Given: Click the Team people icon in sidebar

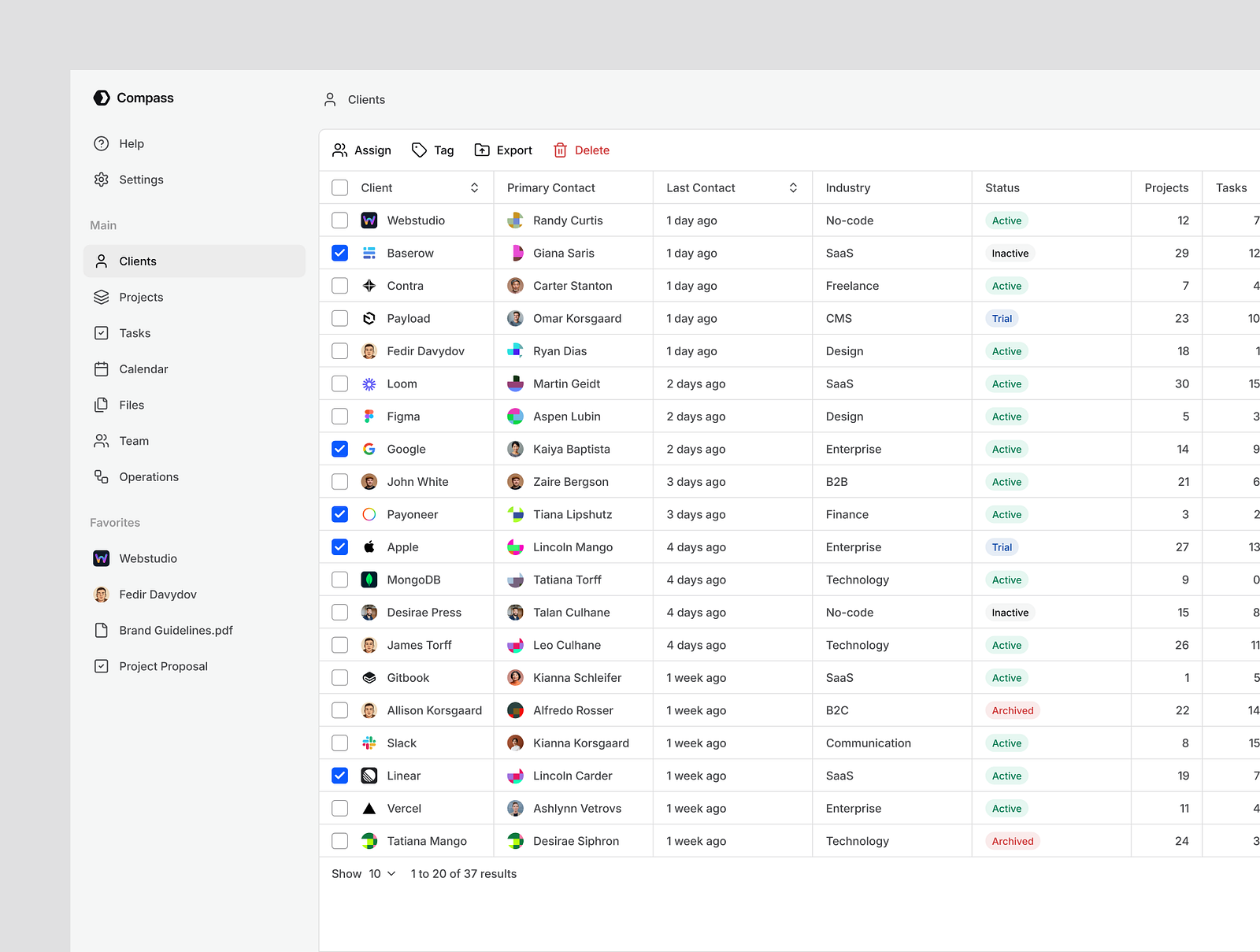Looking at the screenshot, I should pyautogui.click(x=102, y=441).
